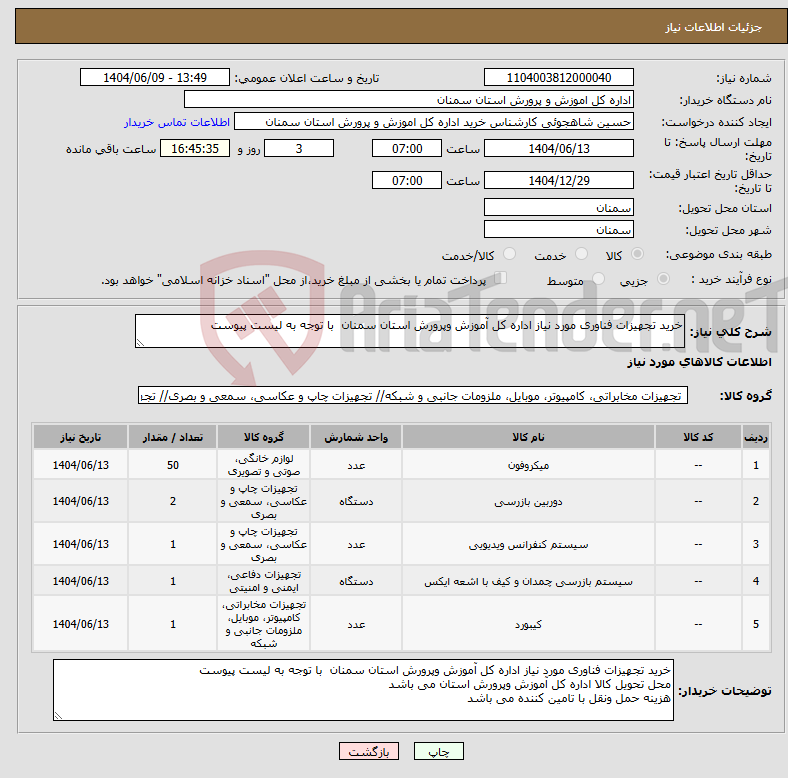788x778 pixels.
Task: Click the resize handle of شرح کلی نیاز box
Action: (140, 343)
